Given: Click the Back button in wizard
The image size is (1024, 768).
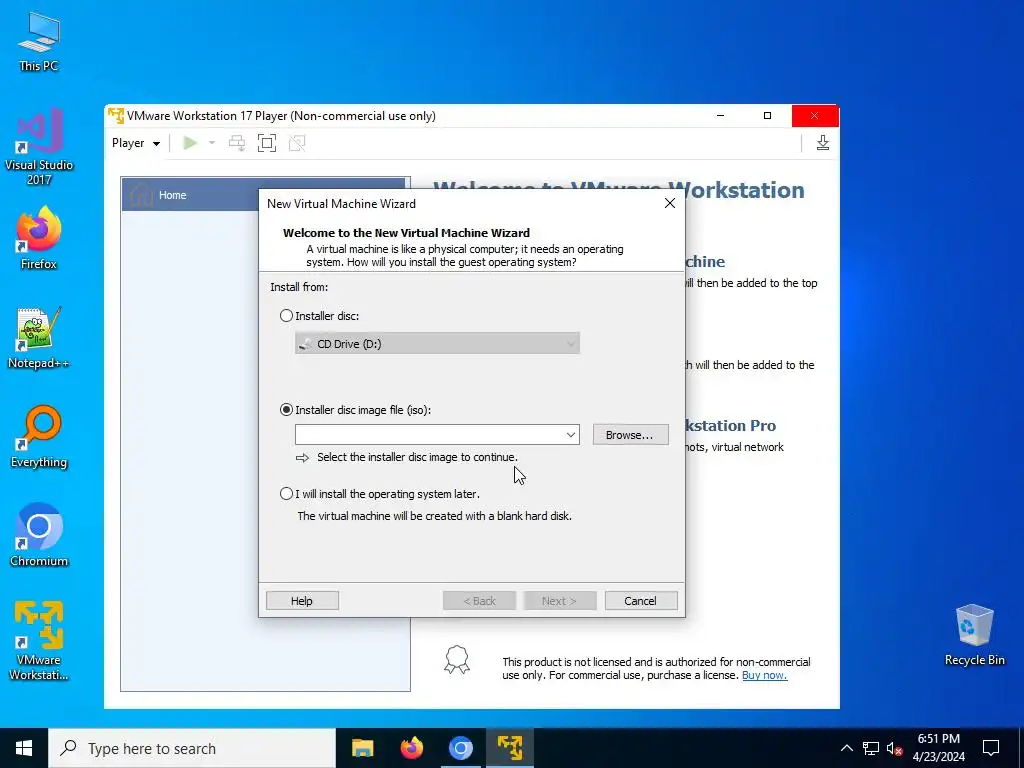Looking at the screenshot, I should (479, 601).
